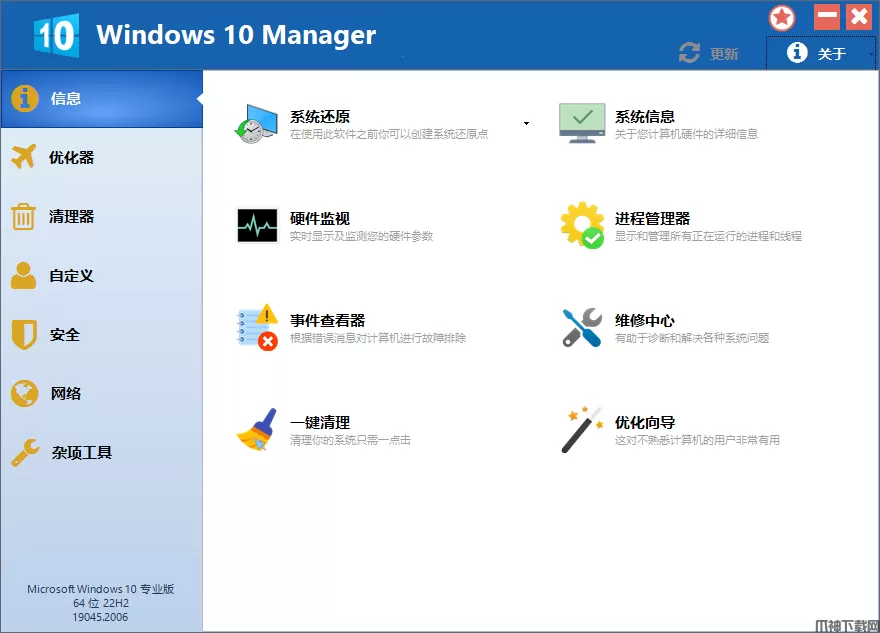Screen dimensions: 880x633
Task: Click the 优化向导 magic wand icon
Action: pos(582,429)
